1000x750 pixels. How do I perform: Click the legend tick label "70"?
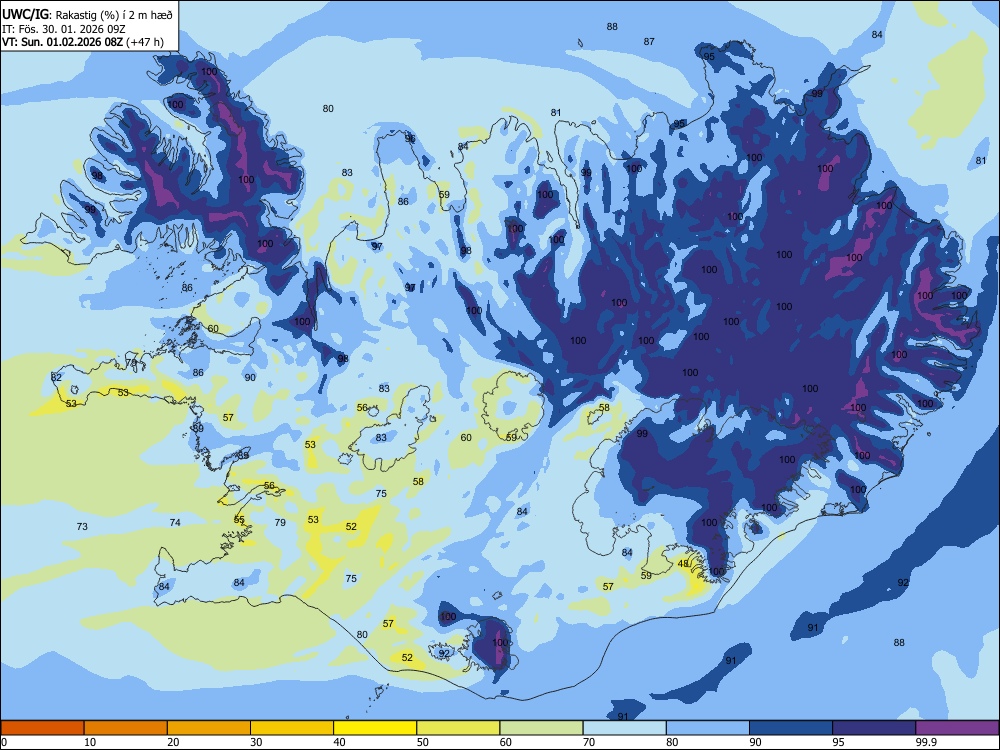(589, 742)
